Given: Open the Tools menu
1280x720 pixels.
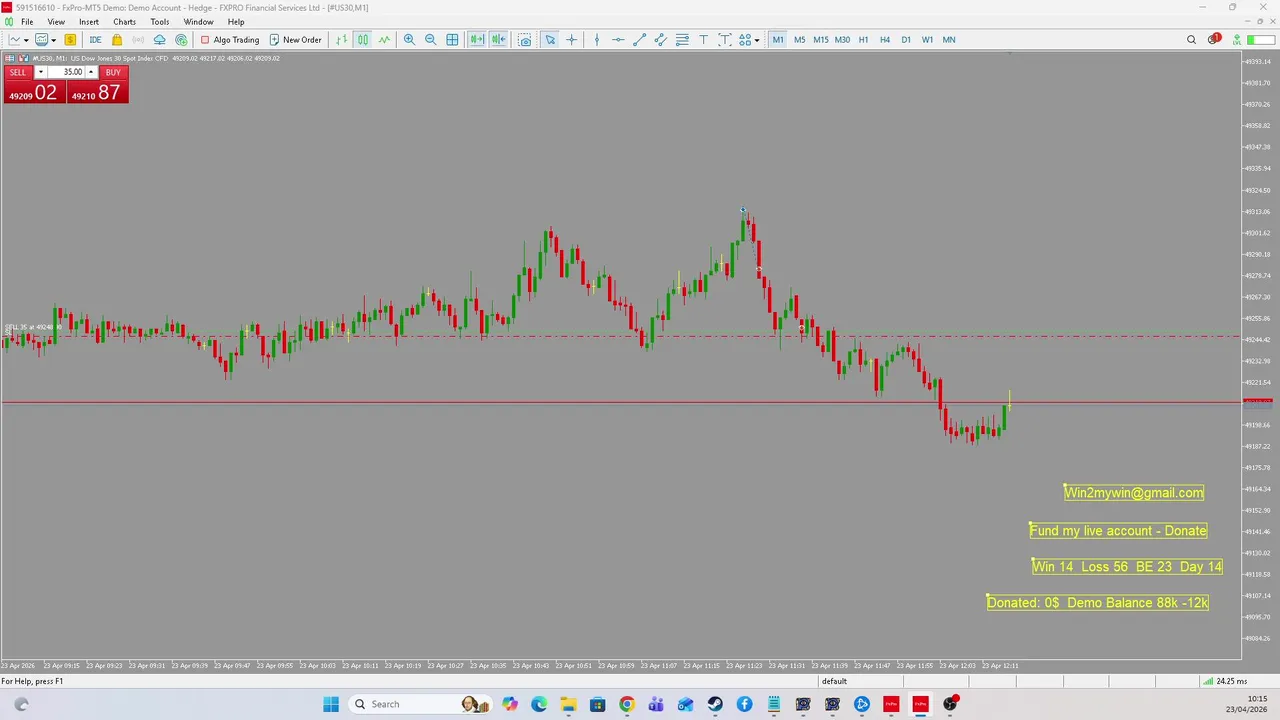Looking at the screenshot, I should coord(160,22).
